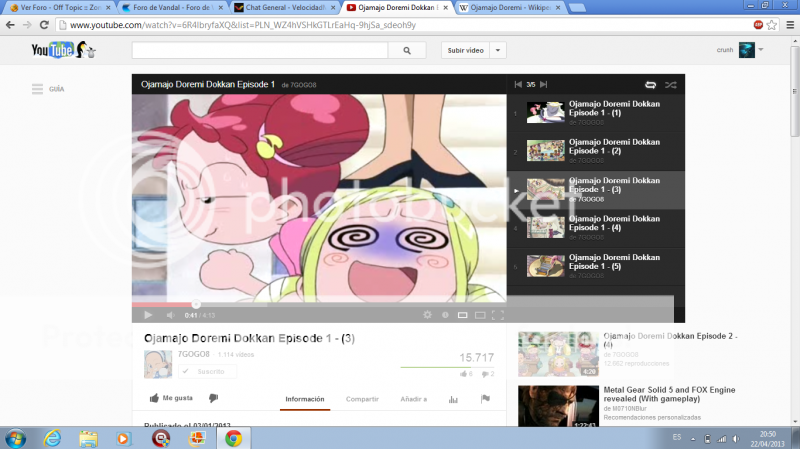This screenshot has height=449, width=800.
Task: Launch Internet Explorer from taskbar
Action: point(52,438)
